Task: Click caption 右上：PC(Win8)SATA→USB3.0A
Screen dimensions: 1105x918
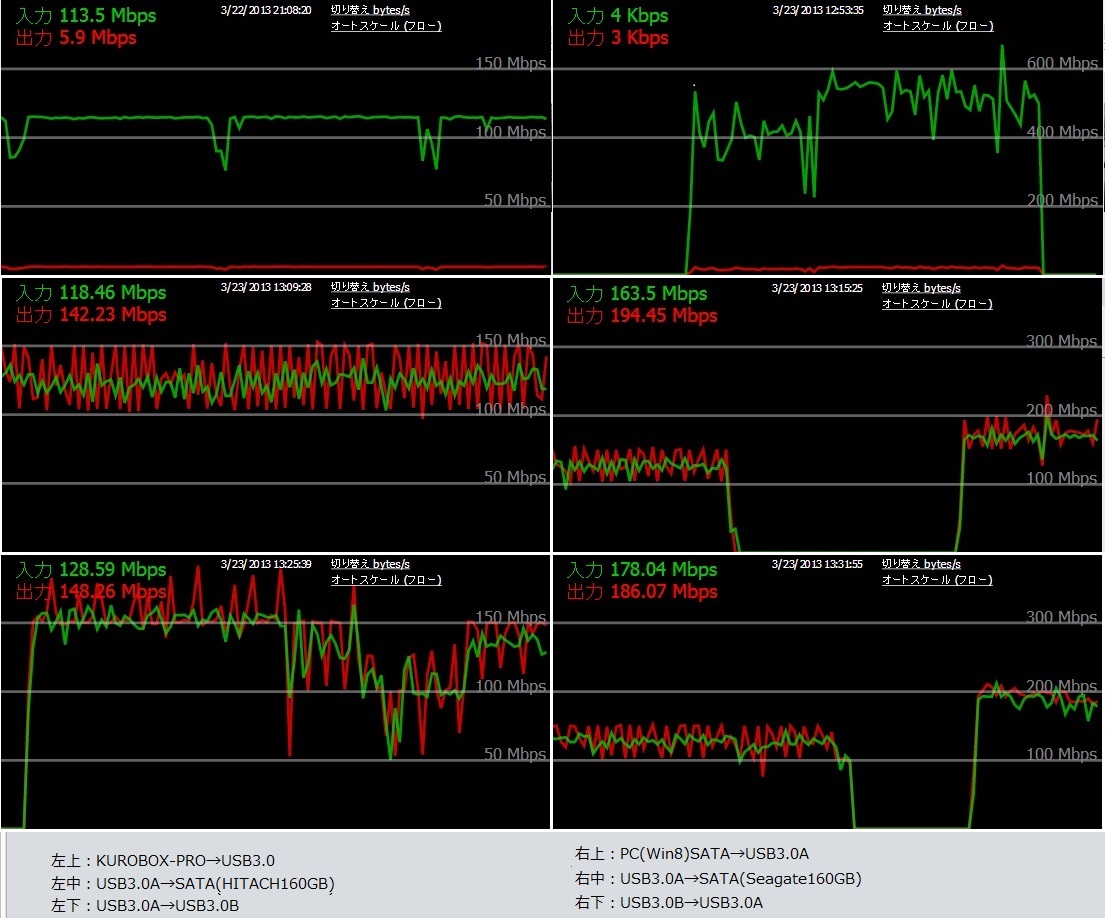Action: click(692, 854)
